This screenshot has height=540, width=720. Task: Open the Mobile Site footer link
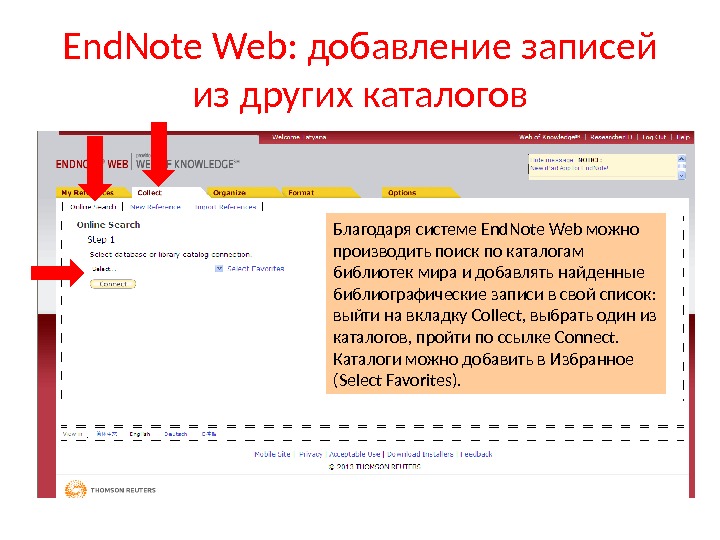(x=272, y=454)
